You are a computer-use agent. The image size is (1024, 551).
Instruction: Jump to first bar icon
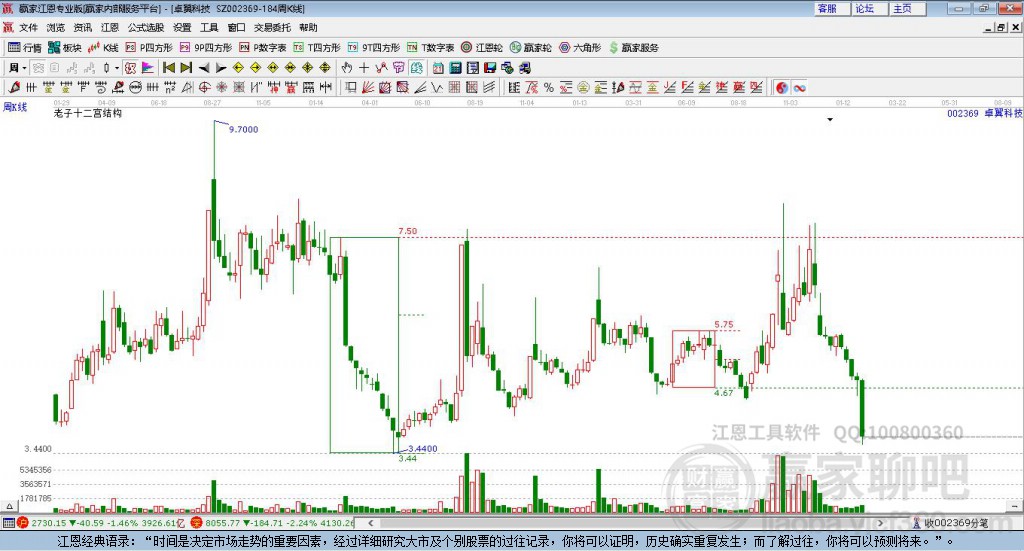[168, 68]
